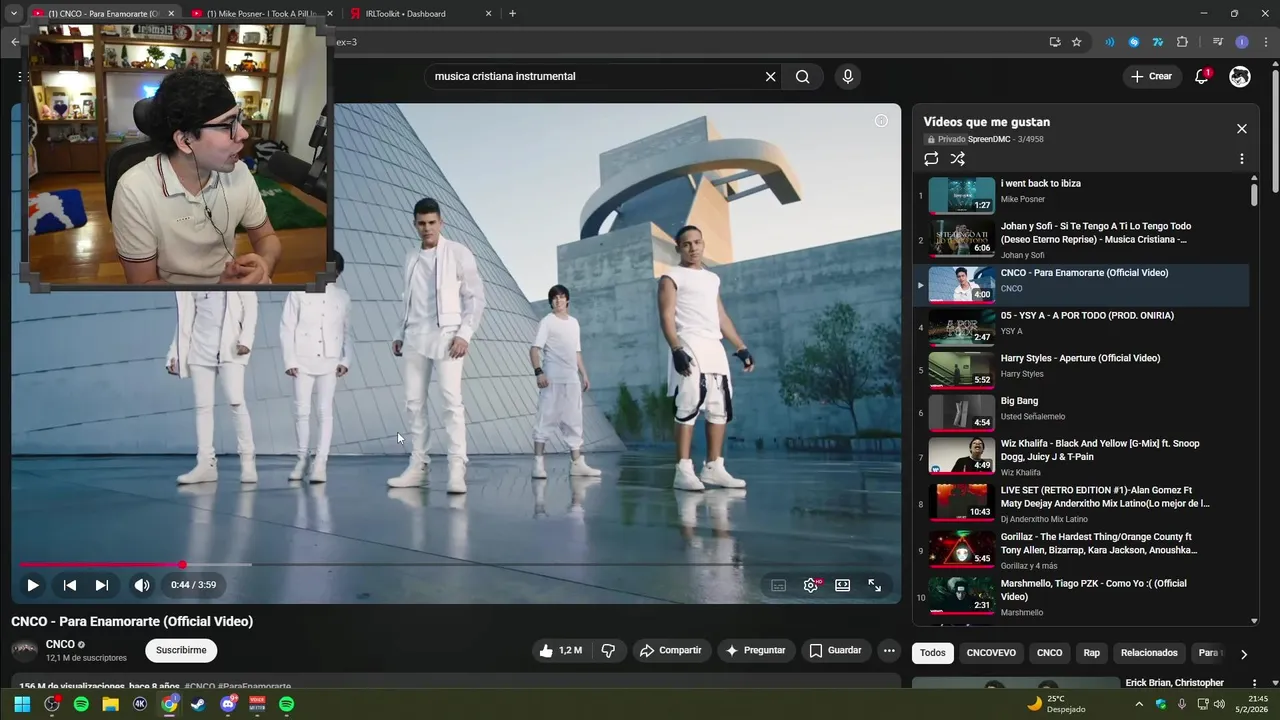
Task: Select the Todos filter chip
Action: (x=932, y=653)
